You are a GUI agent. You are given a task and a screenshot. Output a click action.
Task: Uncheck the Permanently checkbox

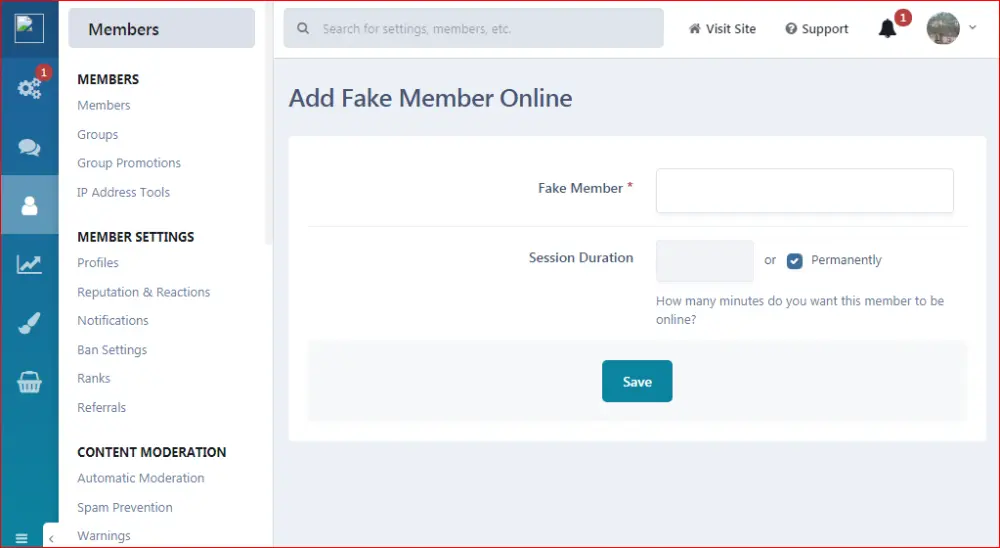click(795, 261)
